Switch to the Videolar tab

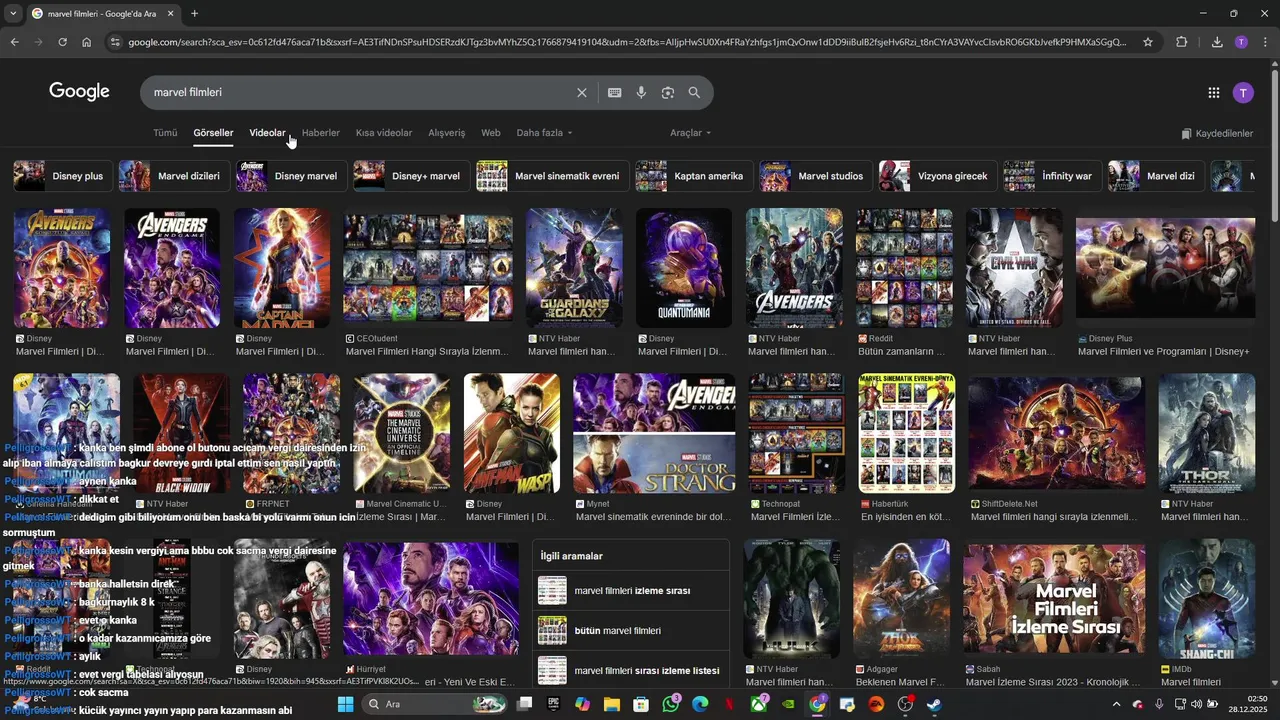click(x=267, y=133)
